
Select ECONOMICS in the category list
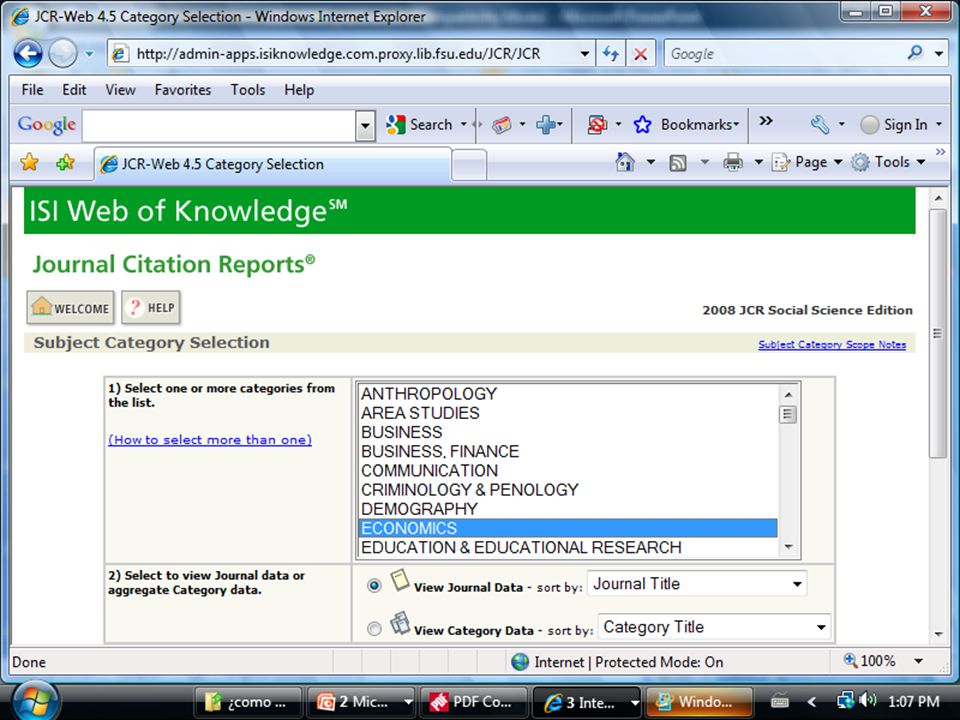click(568, 528)
